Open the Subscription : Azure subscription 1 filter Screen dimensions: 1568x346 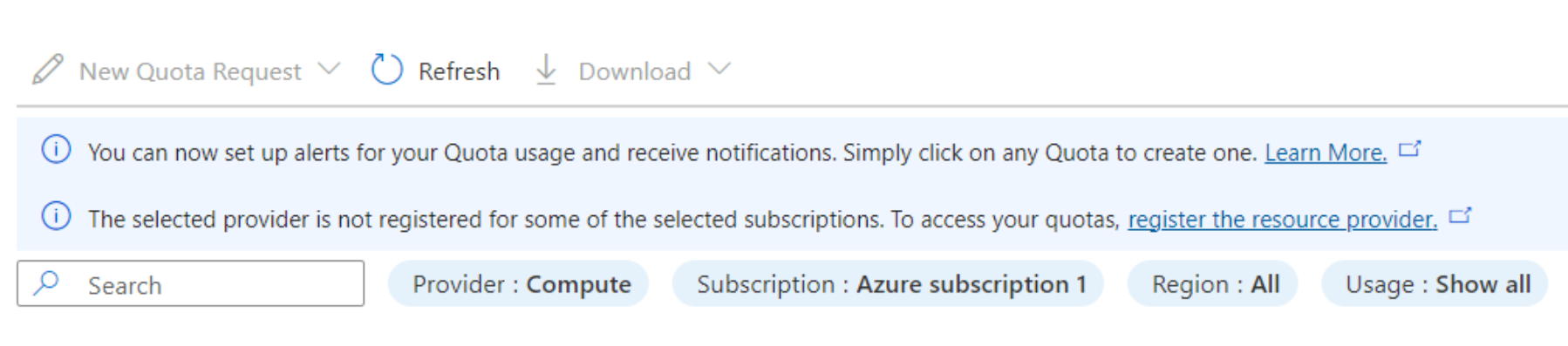(x=888, y=284)
